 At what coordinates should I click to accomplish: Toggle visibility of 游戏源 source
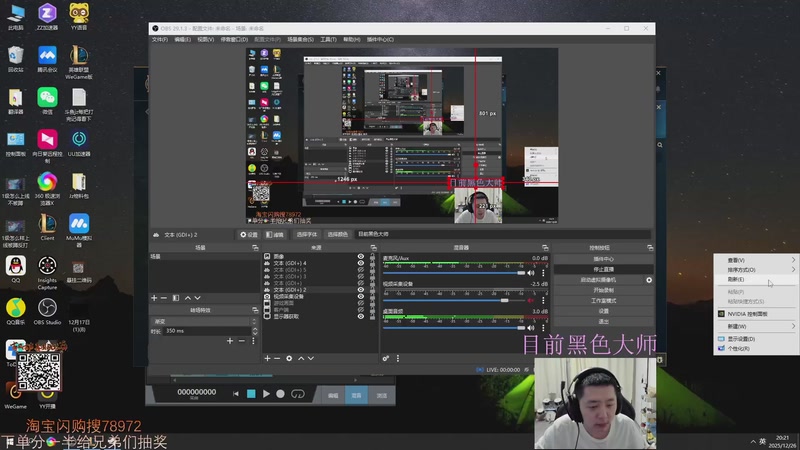point(361,303)
